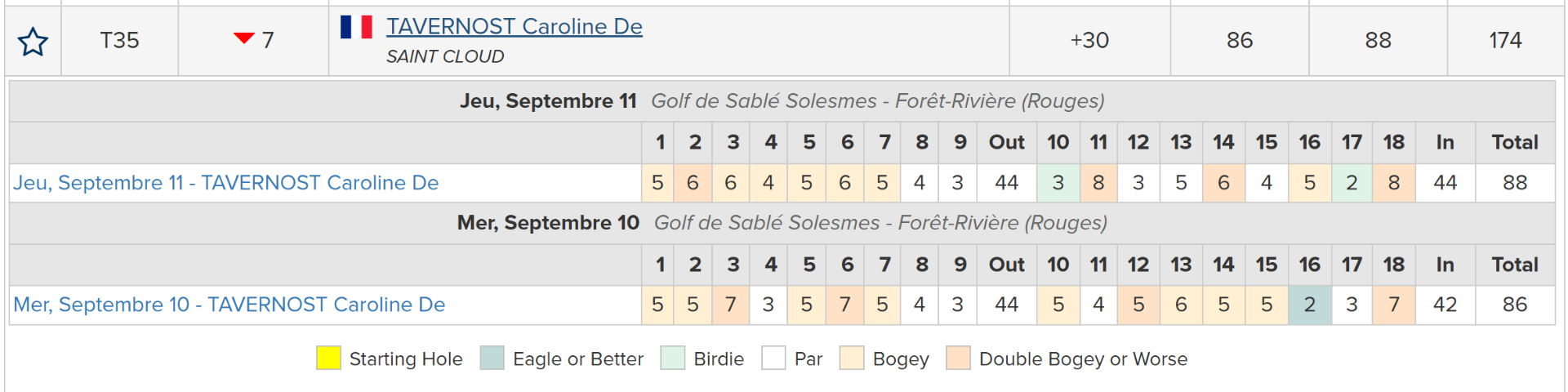Open Mer, Septembre 10 round scorecard link
The image size is (1568, 392).
coord(229,305)
